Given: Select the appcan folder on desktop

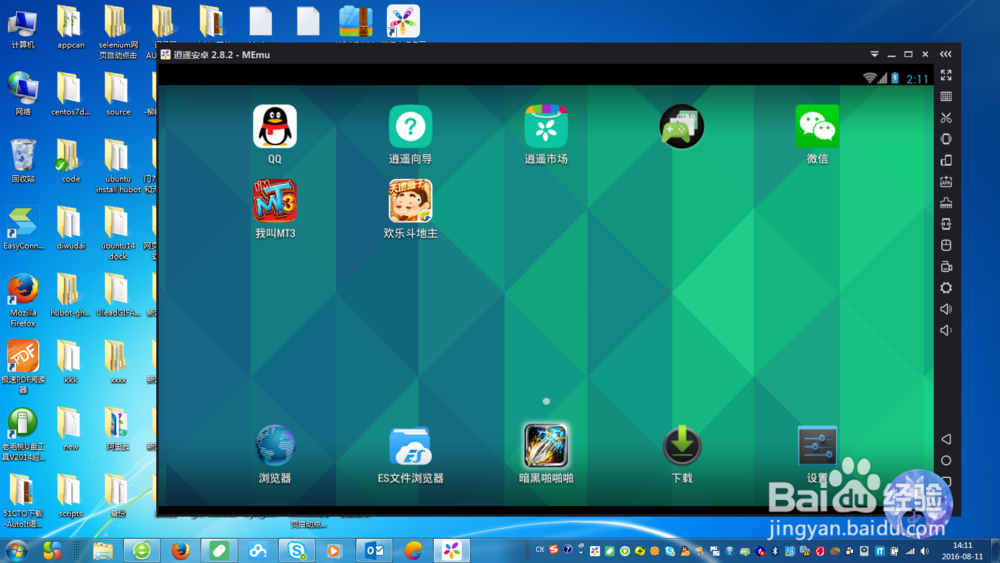Looking at the screenshot, I should point(70,29).
